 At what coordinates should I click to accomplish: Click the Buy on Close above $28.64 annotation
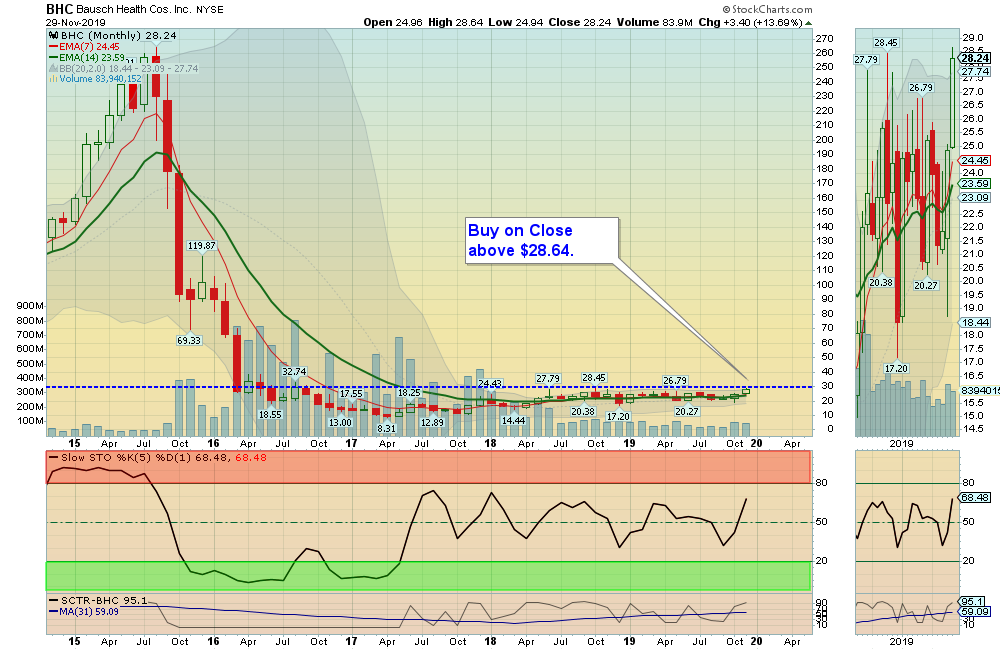click(x=540, y=240)
